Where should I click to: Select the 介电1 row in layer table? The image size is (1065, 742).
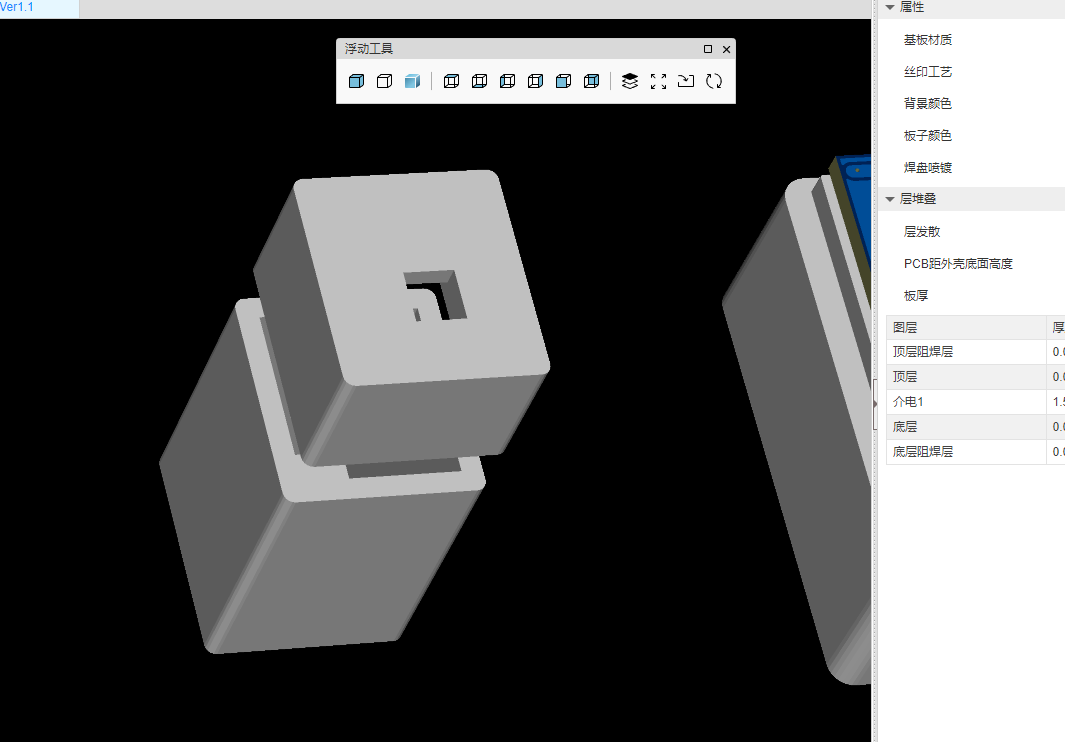coord(911,402)
